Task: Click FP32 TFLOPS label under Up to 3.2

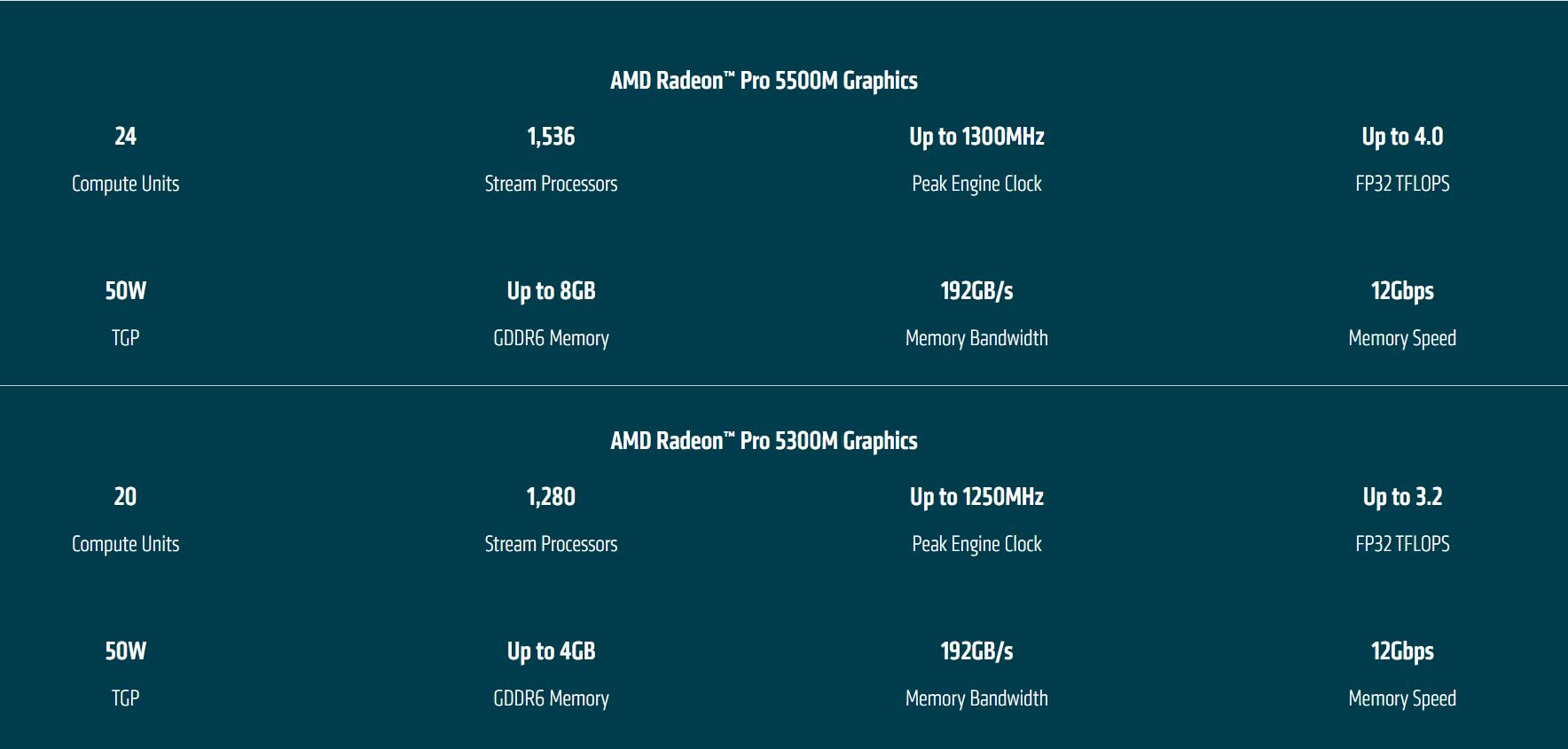Action: [x=1402, y=544]
